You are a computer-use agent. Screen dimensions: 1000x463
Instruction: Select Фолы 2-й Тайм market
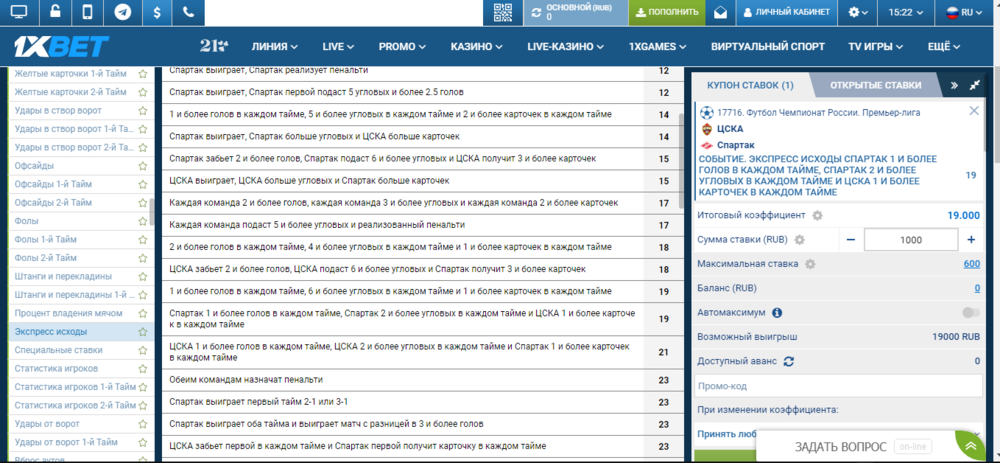point(45,258)
